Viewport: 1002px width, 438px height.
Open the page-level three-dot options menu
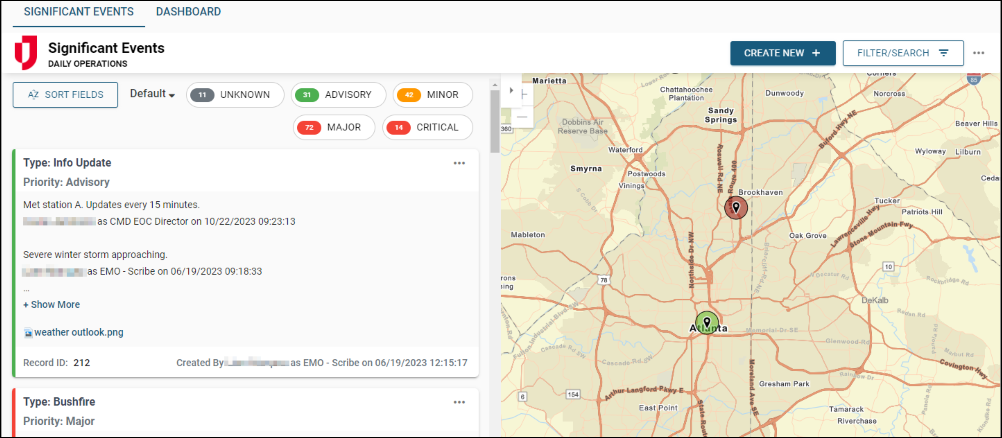click(x=979, y=53)
